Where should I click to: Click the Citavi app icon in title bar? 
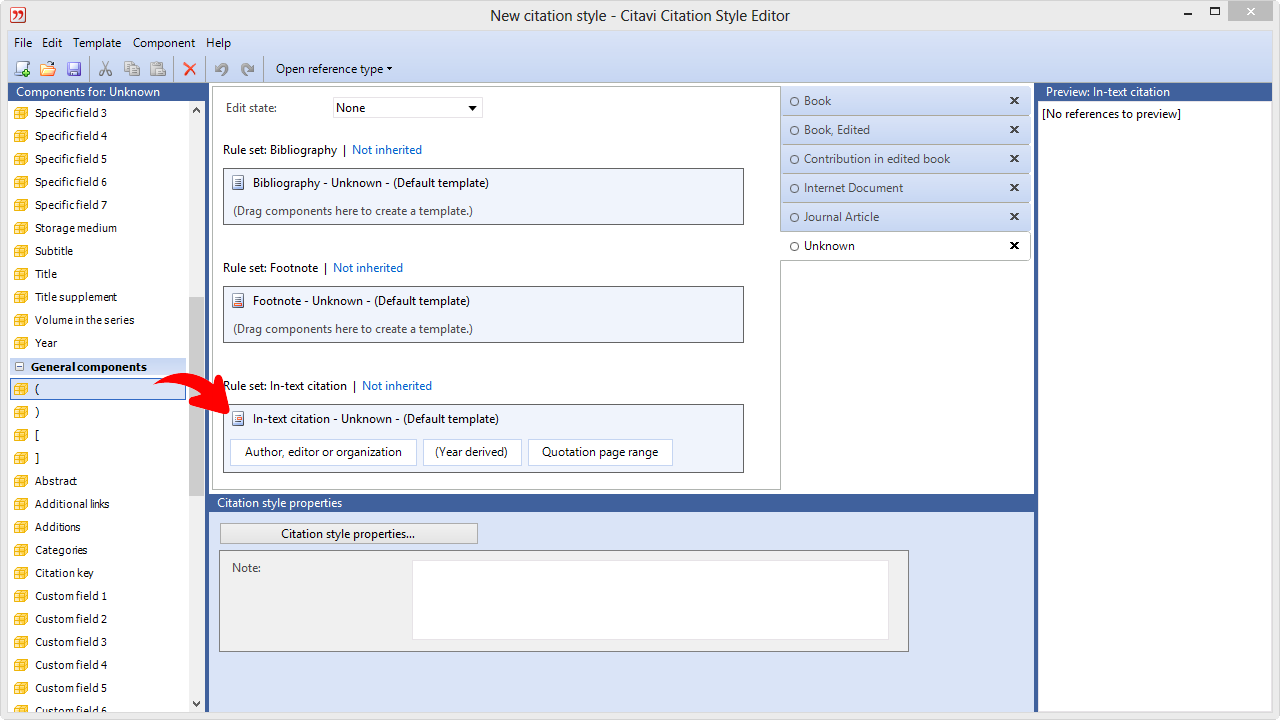tap(18, 15)
